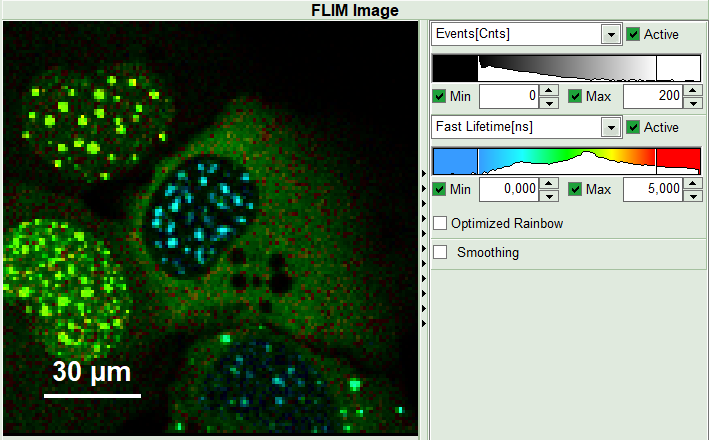This screenshot has width=709, height=440.
Task: Click the Fast Lifetime Min field showing 0,000
Action: pos(509,189)
